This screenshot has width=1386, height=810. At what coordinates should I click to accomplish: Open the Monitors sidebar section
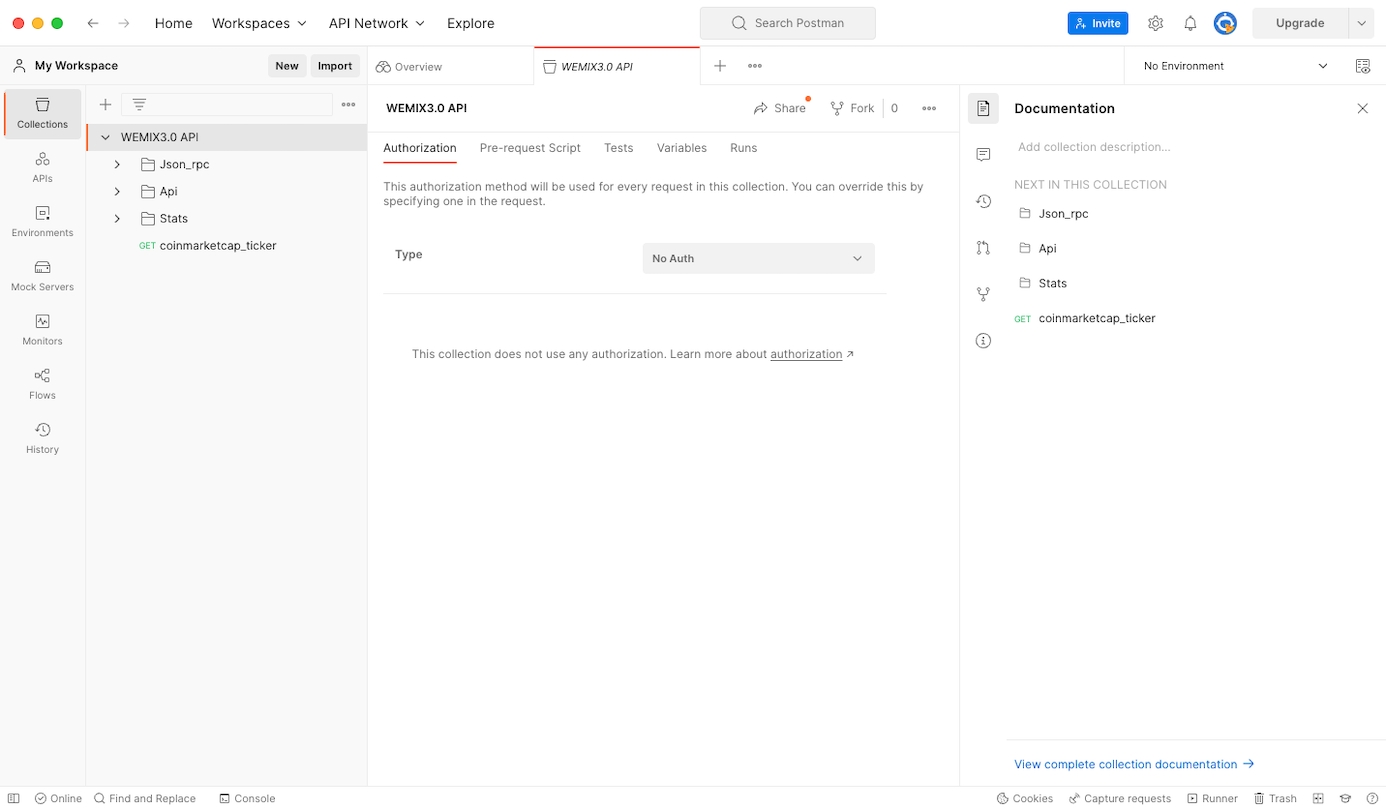[x=42, y=329]
